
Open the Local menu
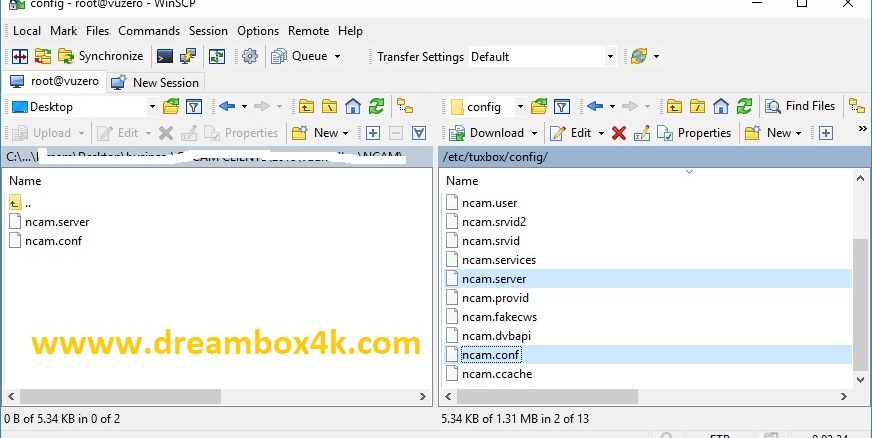coord(27,31)
